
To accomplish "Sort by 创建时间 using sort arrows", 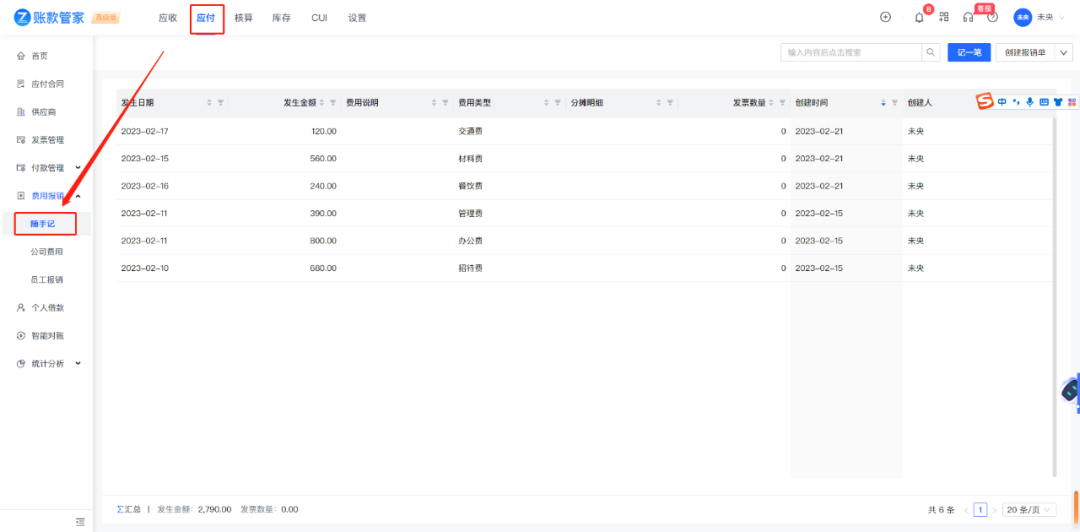I will (883, 103).
